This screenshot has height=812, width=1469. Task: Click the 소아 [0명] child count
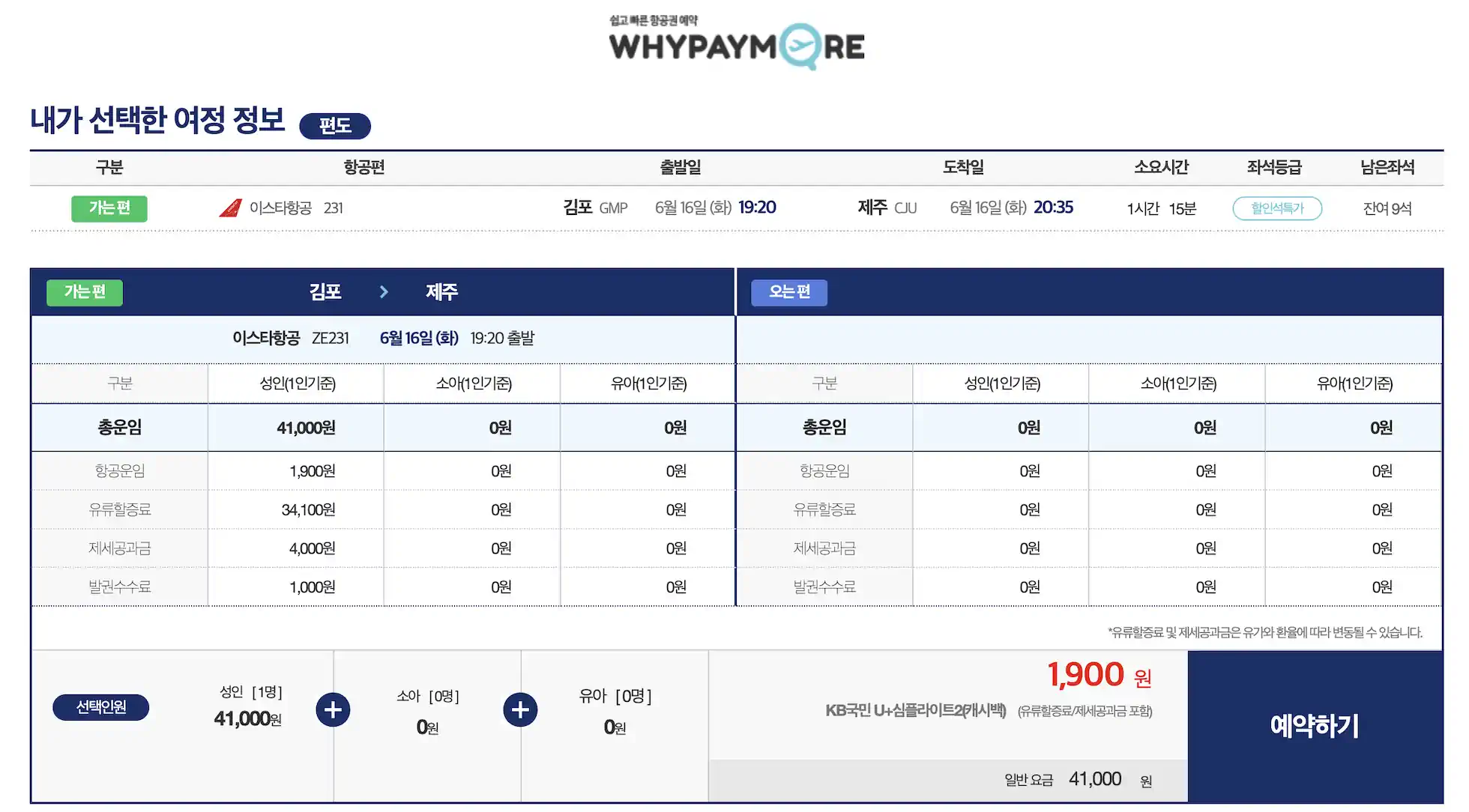428,697
